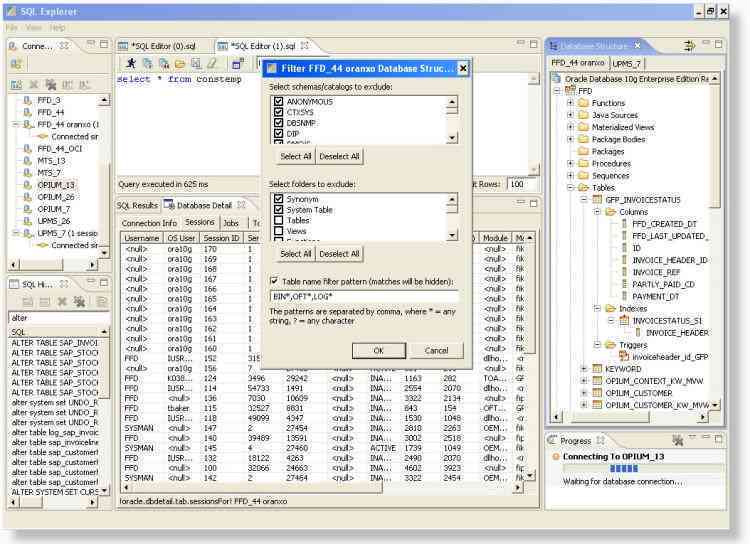The image size is (750, 544).
Task: Check the Views folder checkbox
Action: [x=278, y=231]
